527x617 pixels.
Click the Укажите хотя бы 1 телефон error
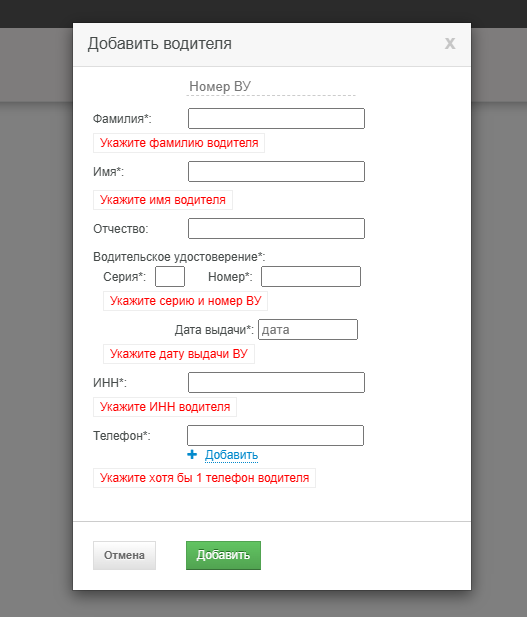pos(205,478)
